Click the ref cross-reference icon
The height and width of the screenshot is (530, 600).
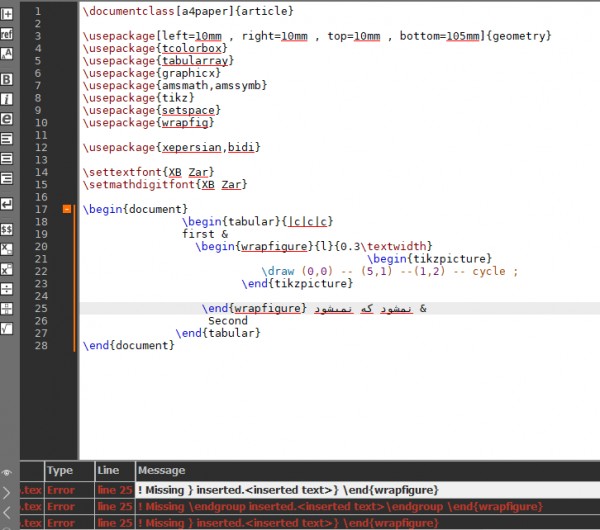6,34
